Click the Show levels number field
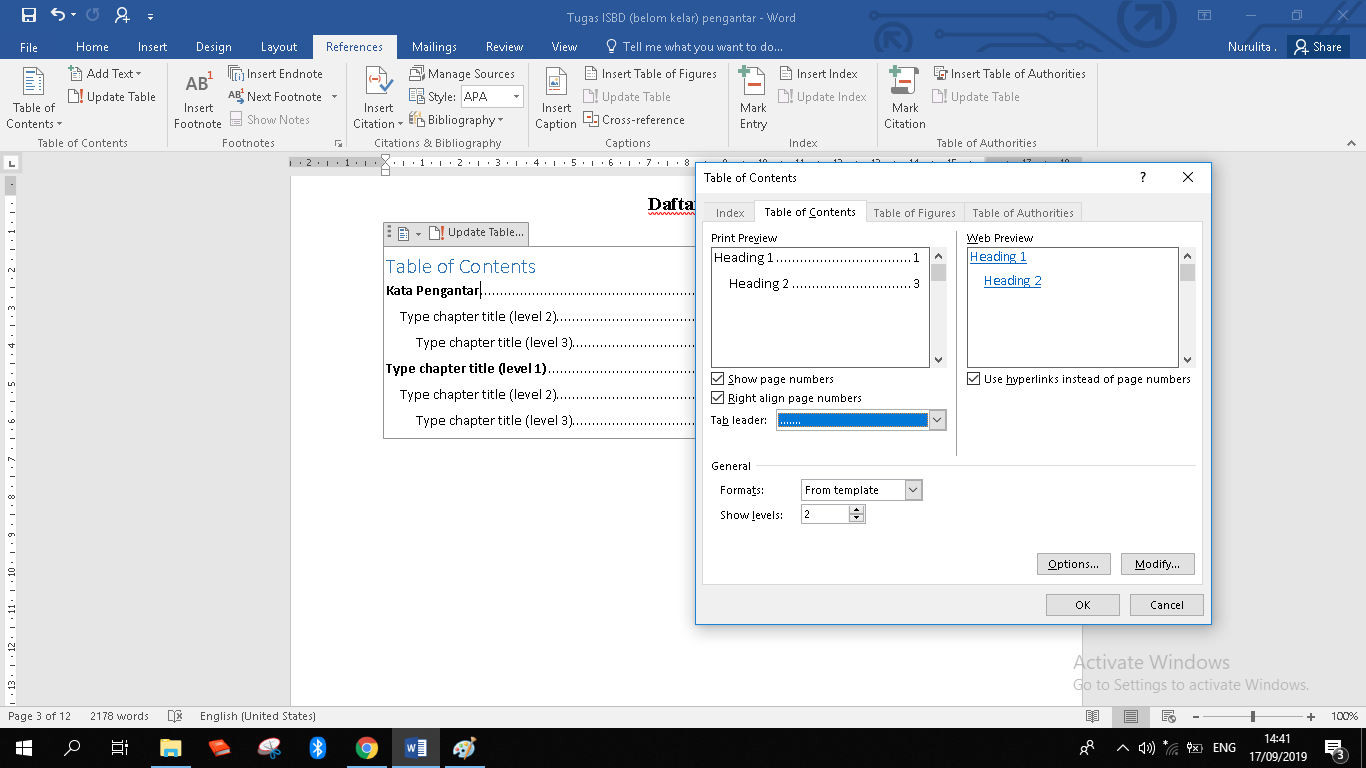 point(825,514)
